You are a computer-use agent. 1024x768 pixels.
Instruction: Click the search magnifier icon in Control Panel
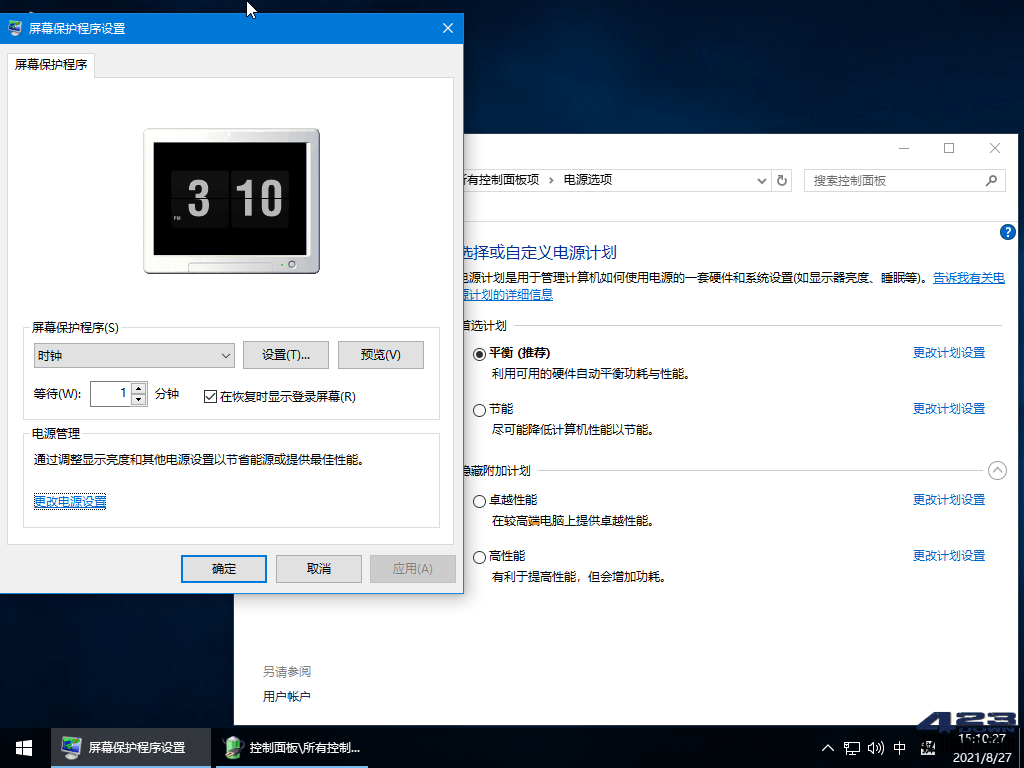991,180
